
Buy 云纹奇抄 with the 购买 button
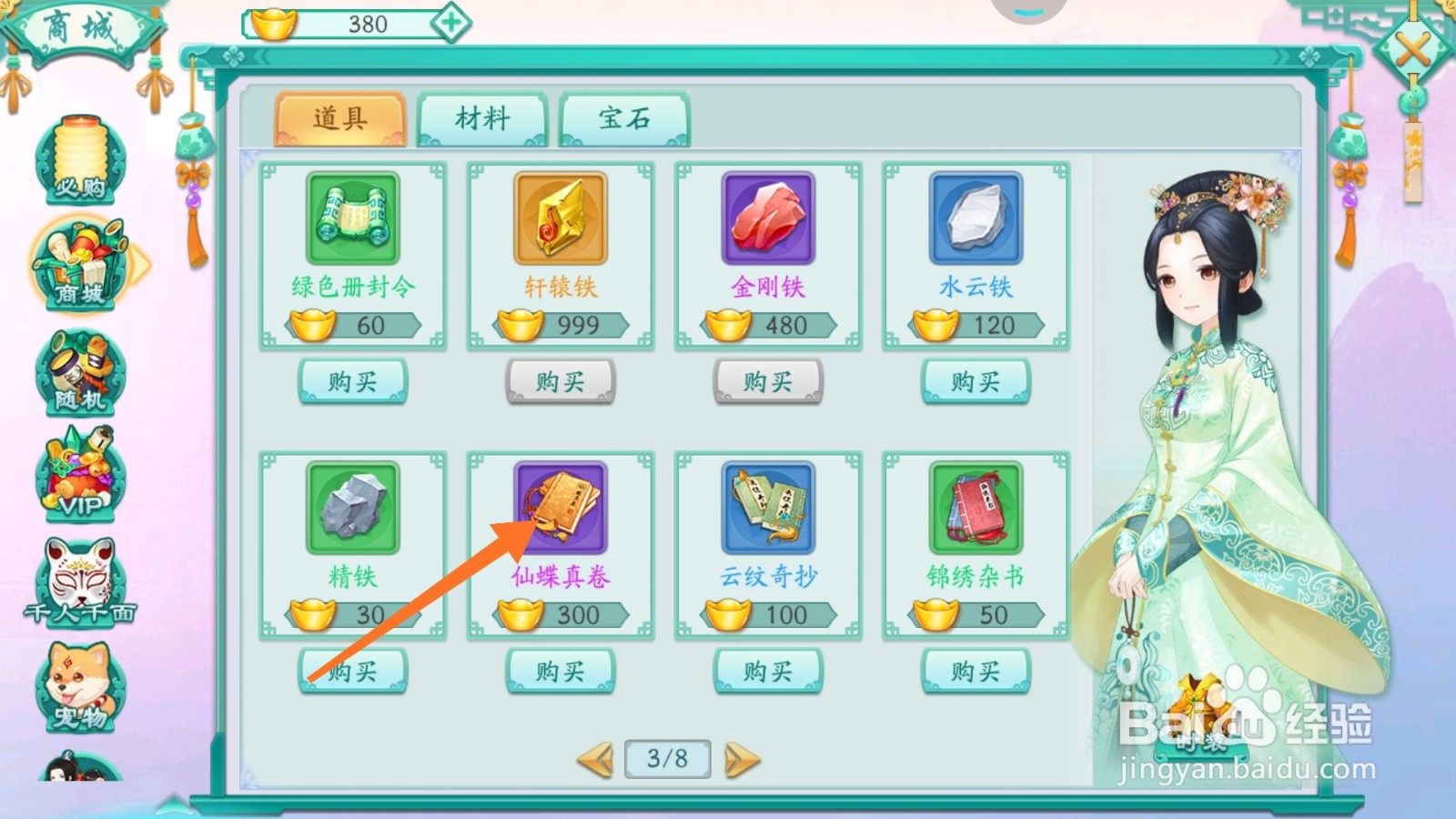(768, 672)
